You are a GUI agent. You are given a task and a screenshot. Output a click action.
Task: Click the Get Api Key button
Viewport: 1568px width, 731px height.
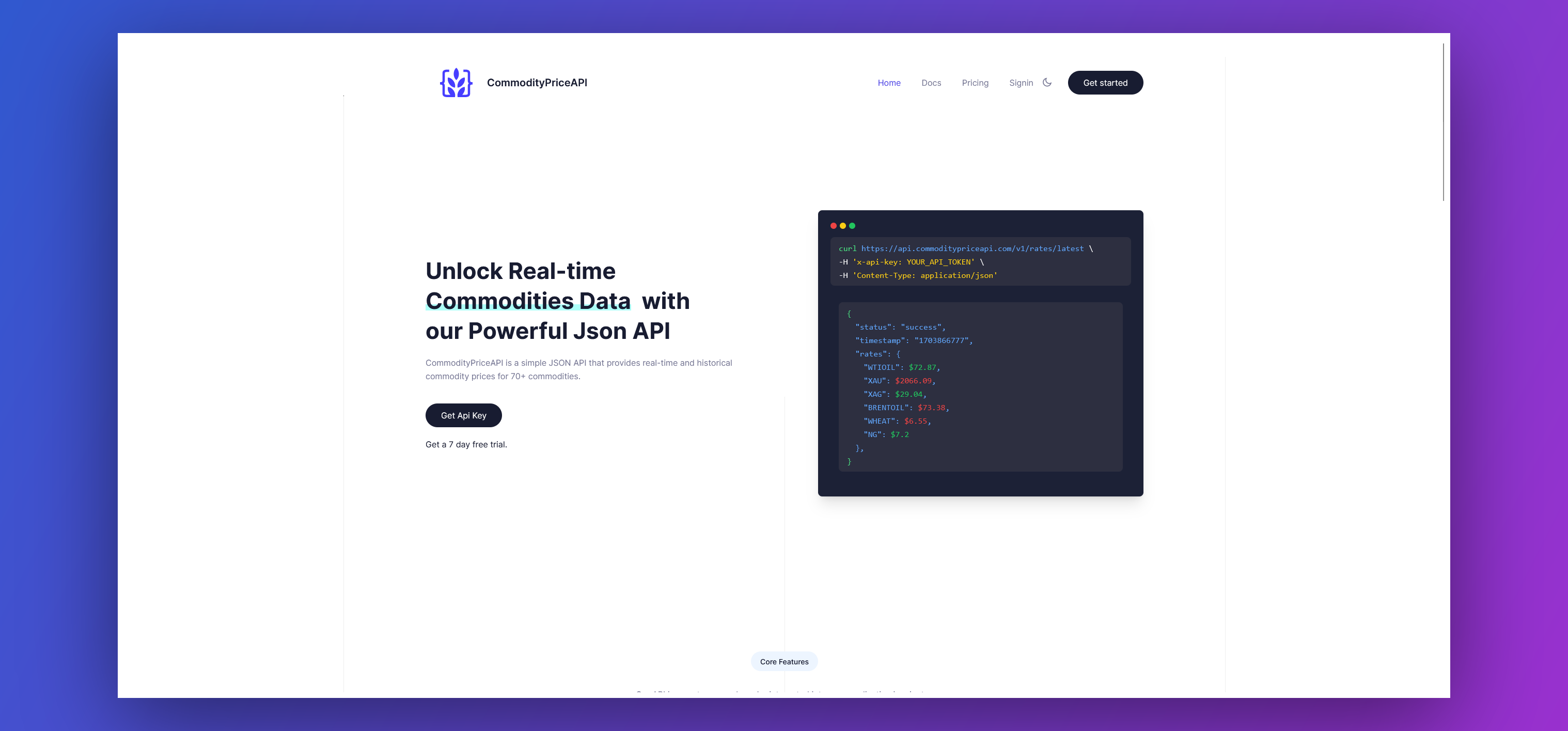click(x=463, y=415)
